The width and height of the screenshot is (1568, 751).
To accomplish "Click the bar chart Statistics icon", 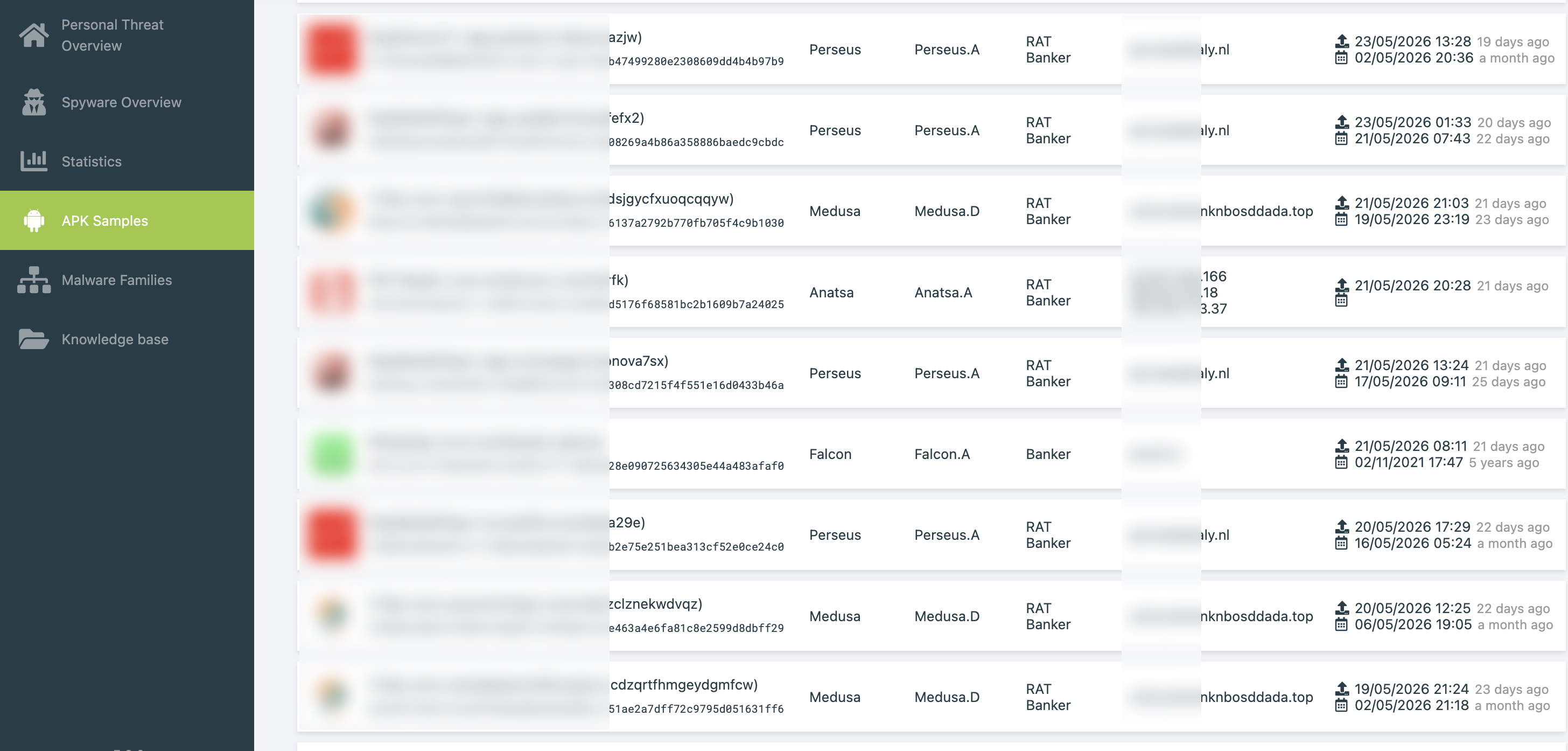I will point(33,161).
